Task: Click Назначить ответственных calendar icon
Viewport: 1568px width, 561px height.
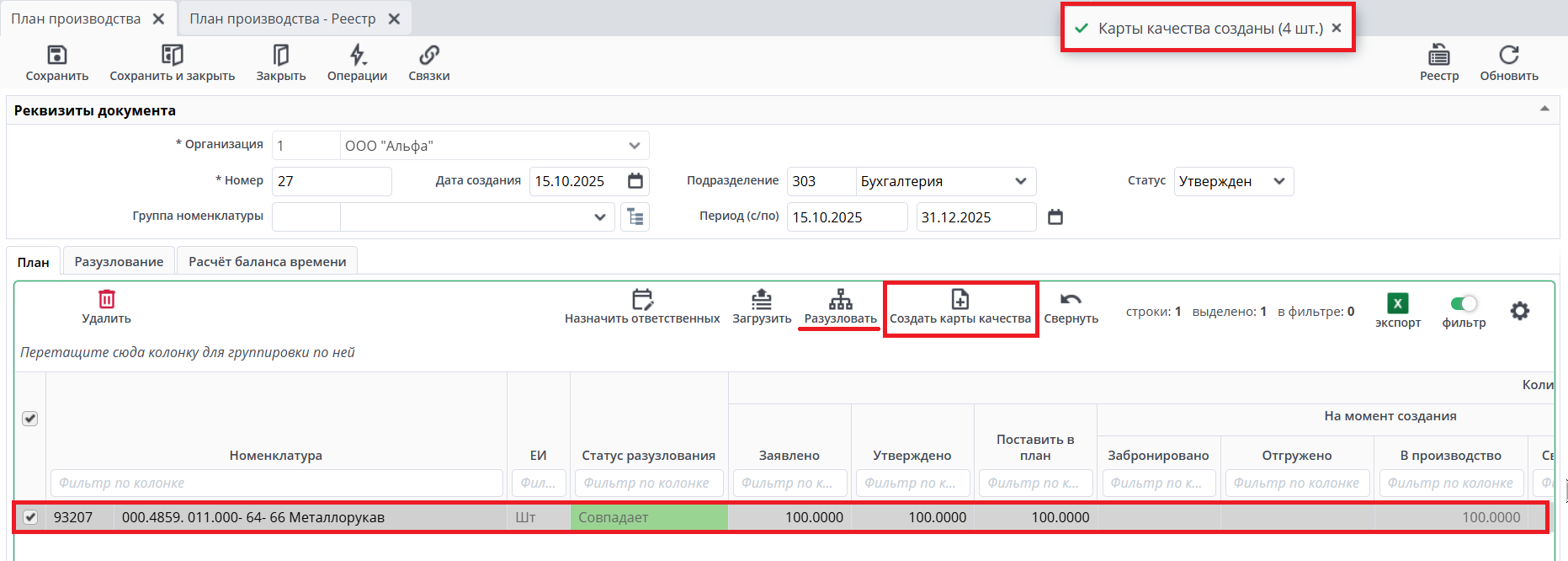Action: tap(642, 300)
